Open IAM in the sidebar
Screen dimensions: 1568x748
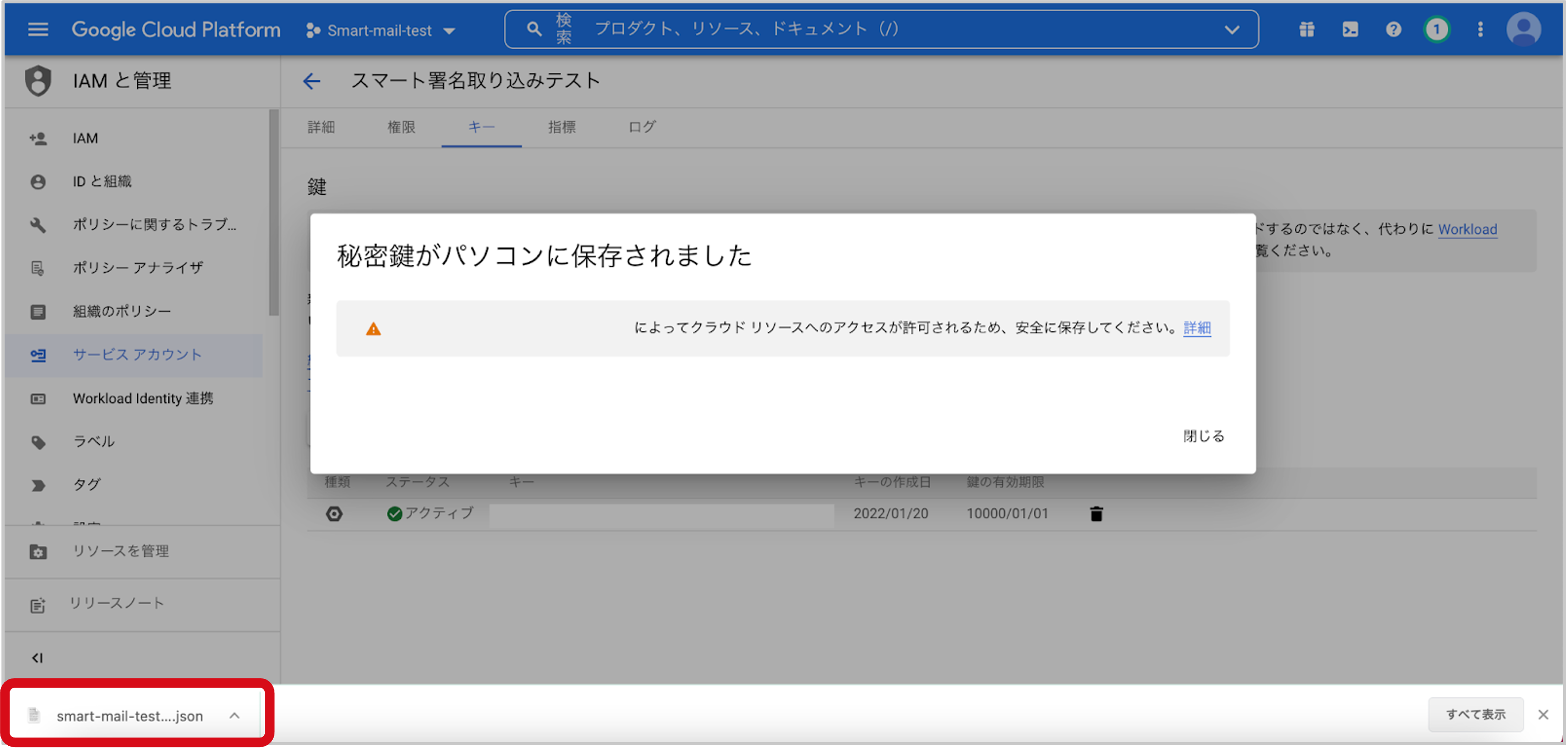point(134,138)
